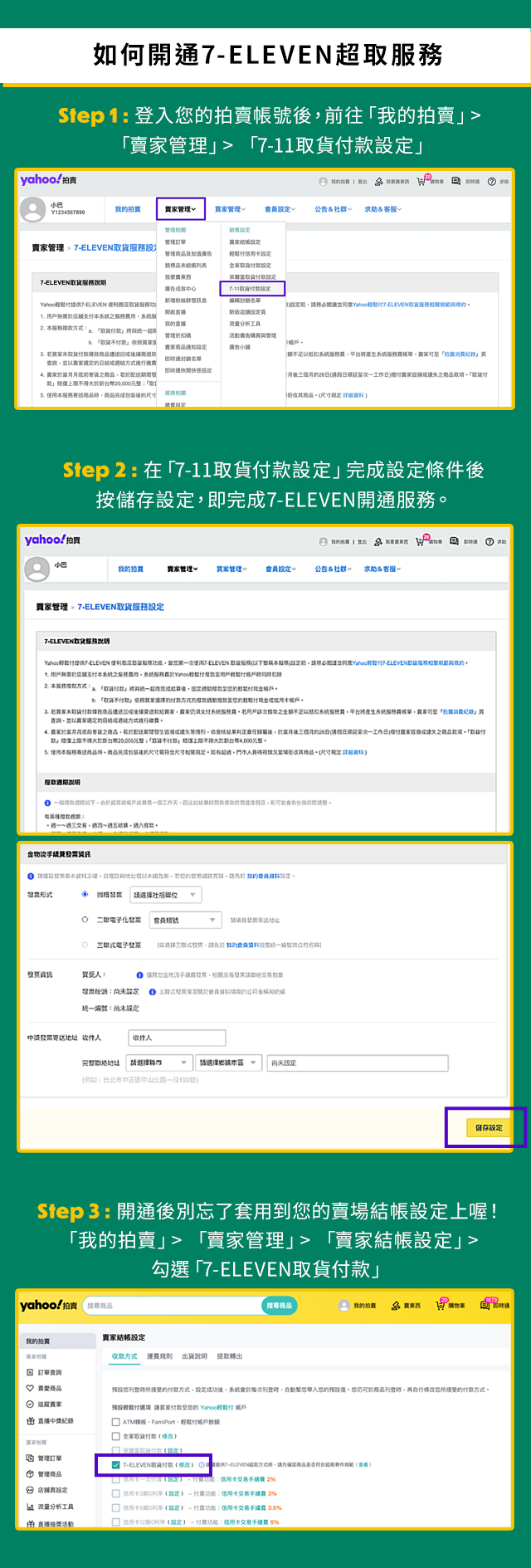
Task: Open 訂單查詢 in the Step 3 sidebar
Action: [x=49, y=1372]
